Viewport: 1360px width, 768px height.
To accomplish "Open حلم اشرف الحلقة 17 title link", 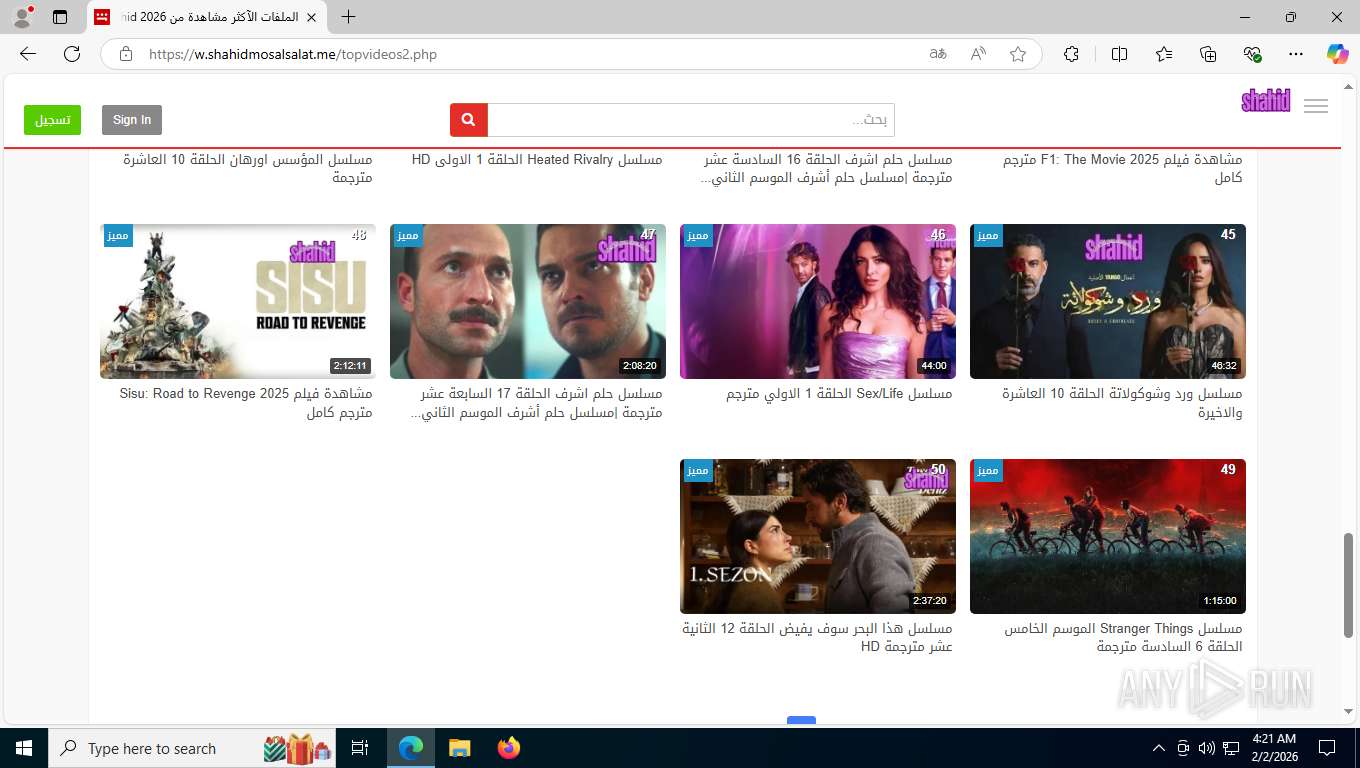I will point(536,403).
